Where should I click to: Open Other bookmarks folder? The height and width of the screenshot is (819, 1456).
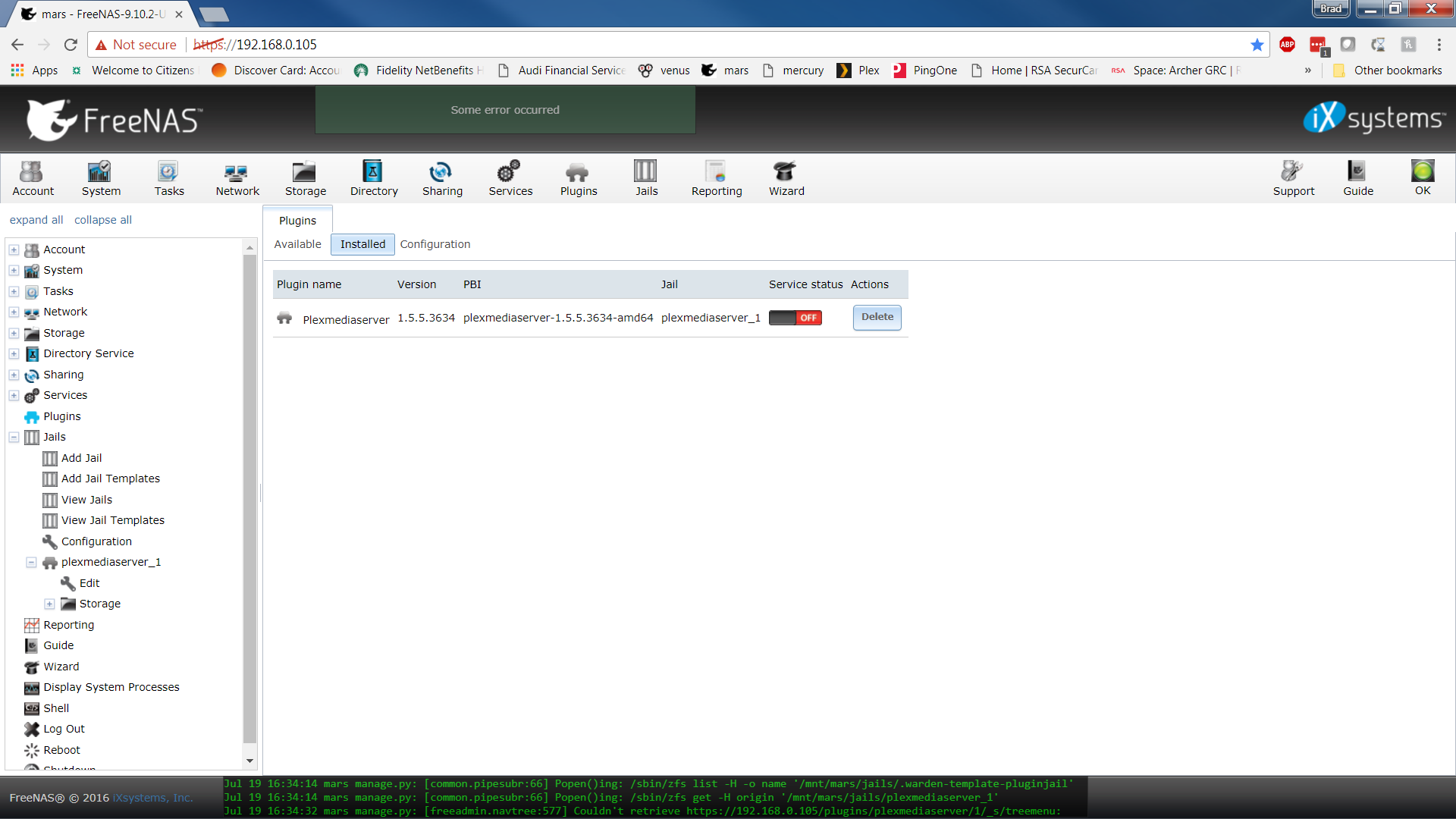[1388, 71]
